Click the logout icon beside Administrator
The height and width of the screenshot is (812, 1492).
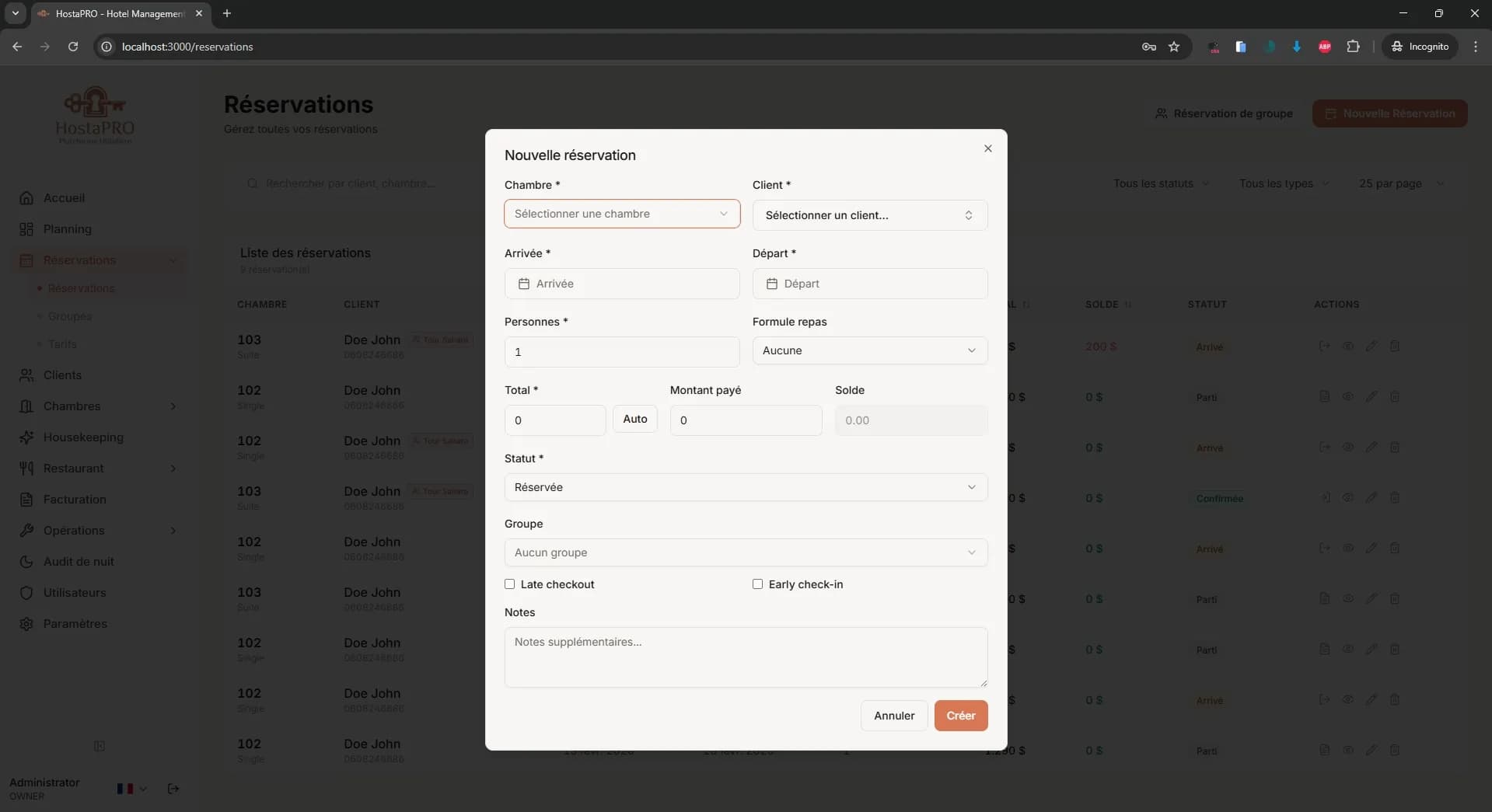pyautogui.click(x=173, y=789)
